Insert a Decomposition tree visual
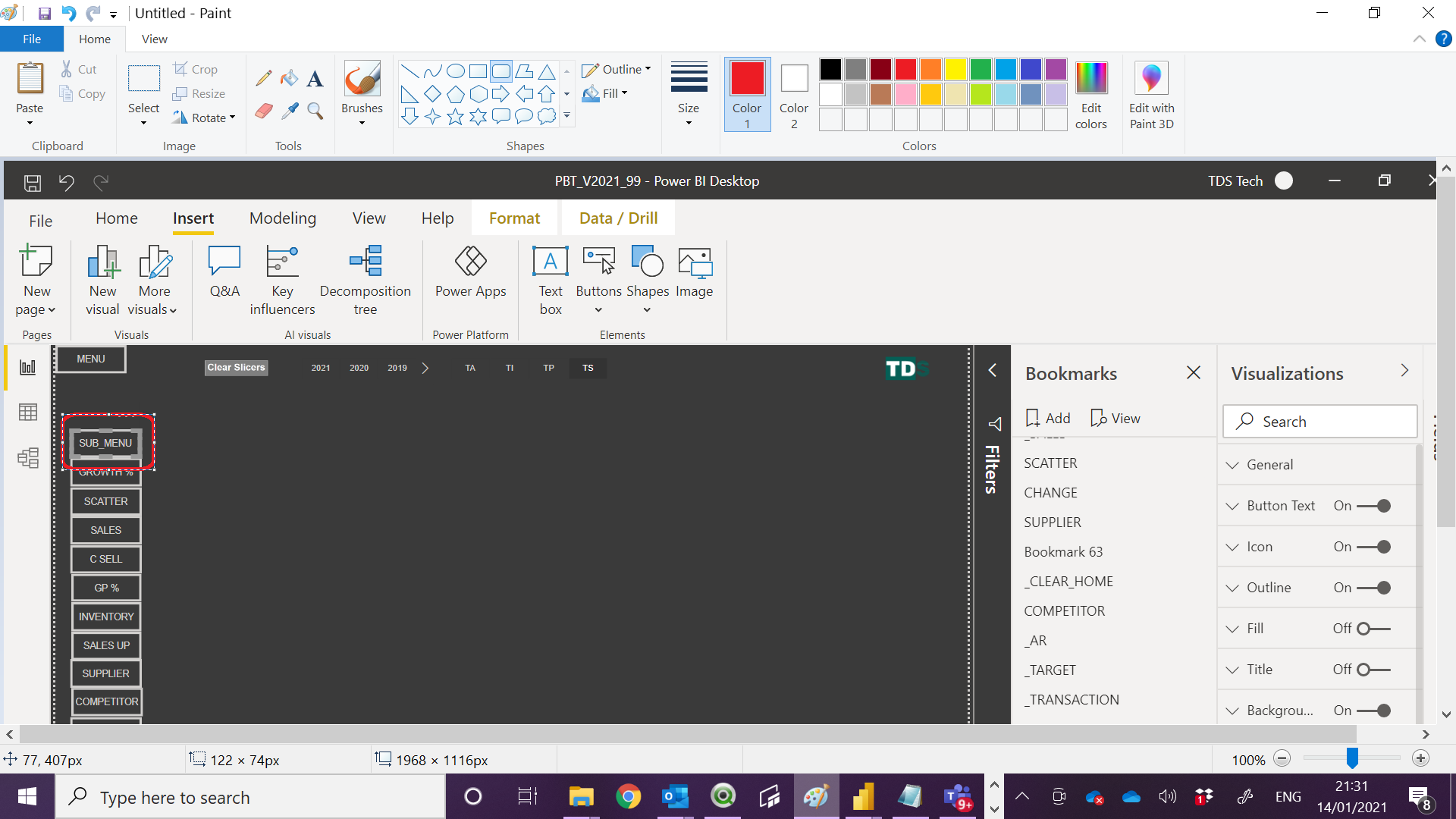 (366, 281)
